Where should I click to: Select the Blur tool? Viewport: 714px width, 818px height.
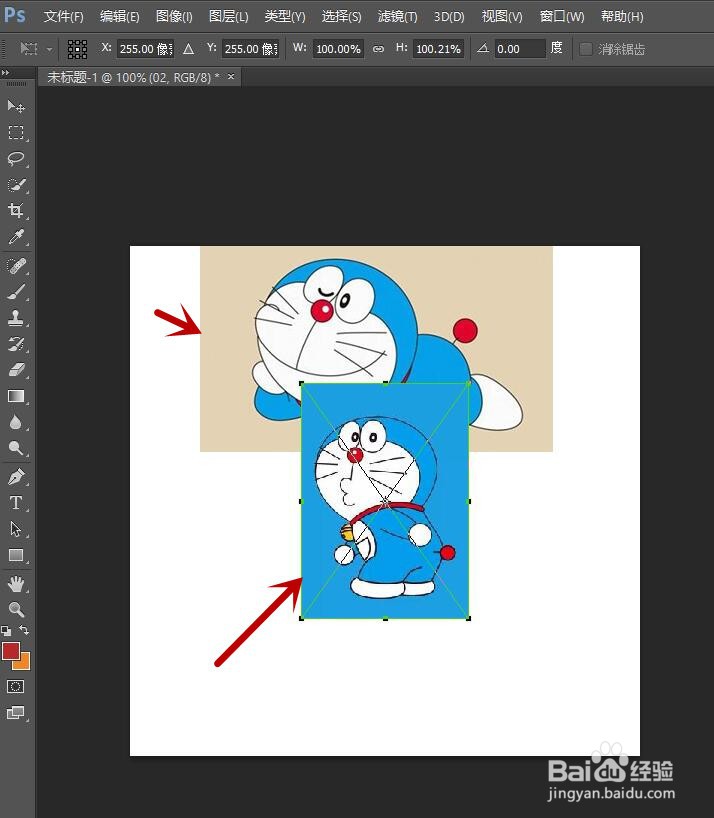(x=16, y=423)
